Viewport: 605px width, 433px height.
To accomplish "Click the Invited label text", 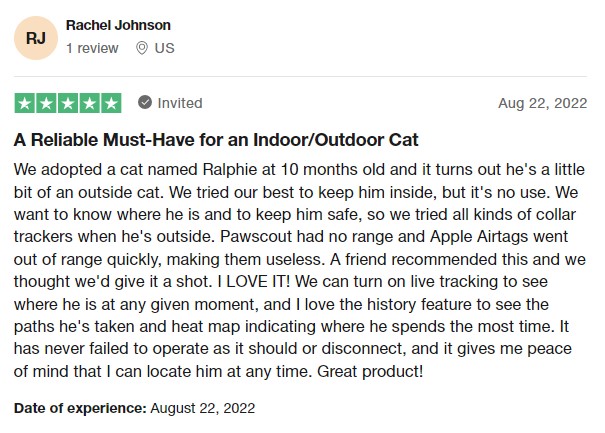I will click(x=180, y=103).
